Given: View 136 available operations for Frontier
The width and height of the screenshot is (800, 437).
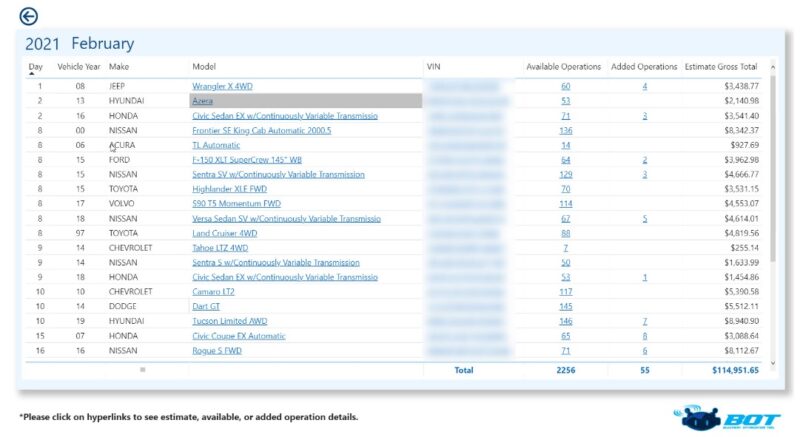Looking at the screenshot, I should coord(566,131).
